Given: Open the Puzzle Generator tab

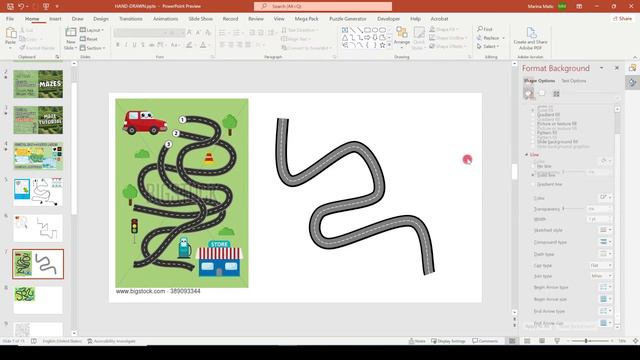Looking at the screenshot, I should click(348, 19).
